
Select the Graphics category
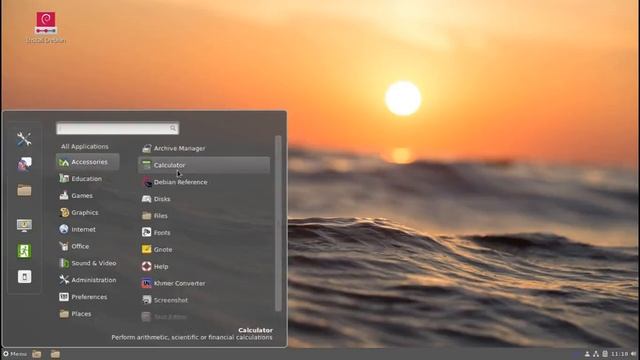88,213
